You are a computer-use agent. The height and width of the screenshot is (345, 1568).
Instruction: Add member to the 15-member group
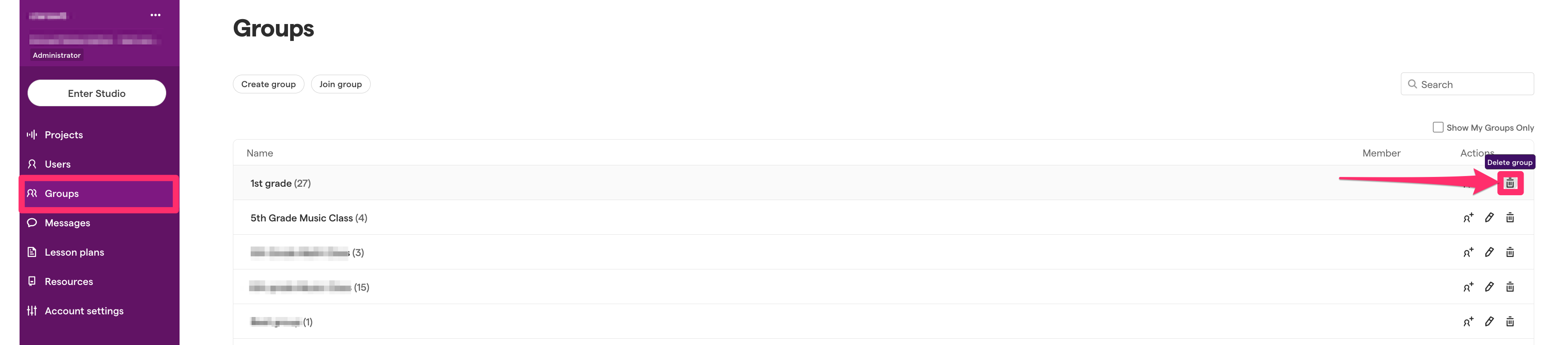[1468, 287]
